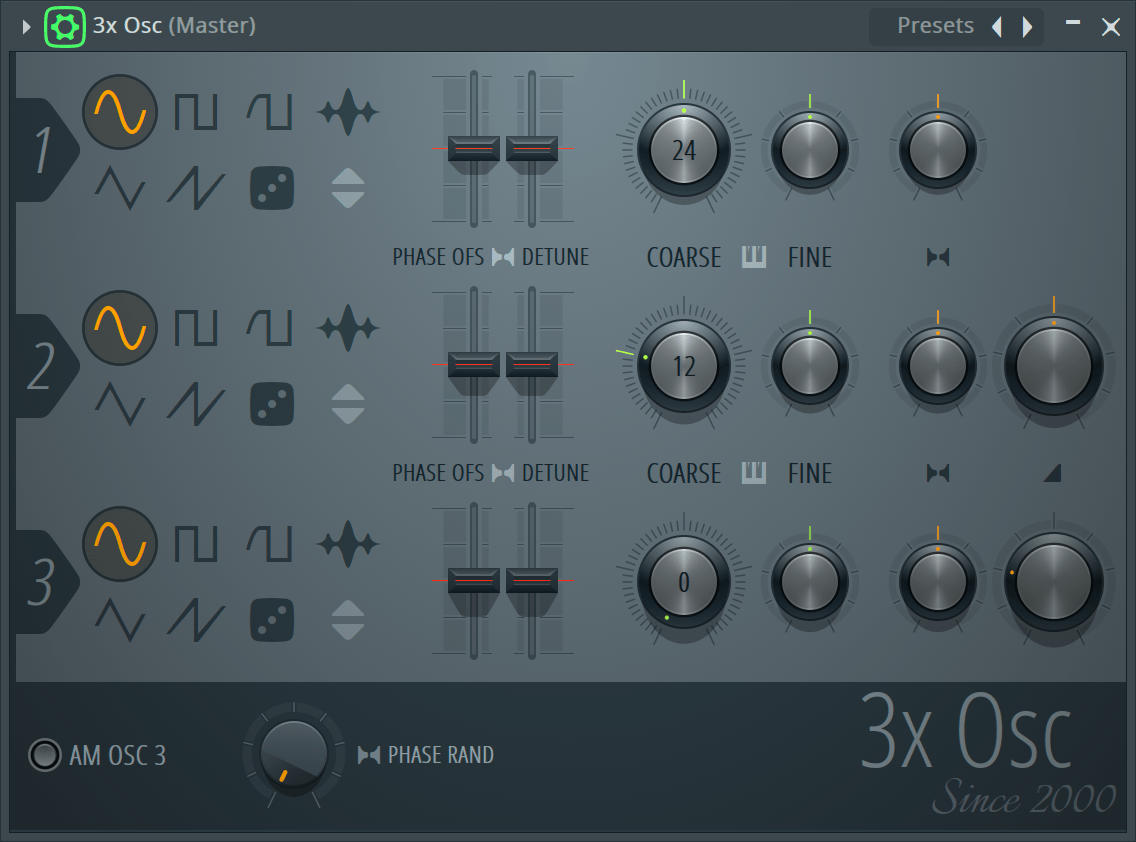Go to the next preset

coord(1027,27)
